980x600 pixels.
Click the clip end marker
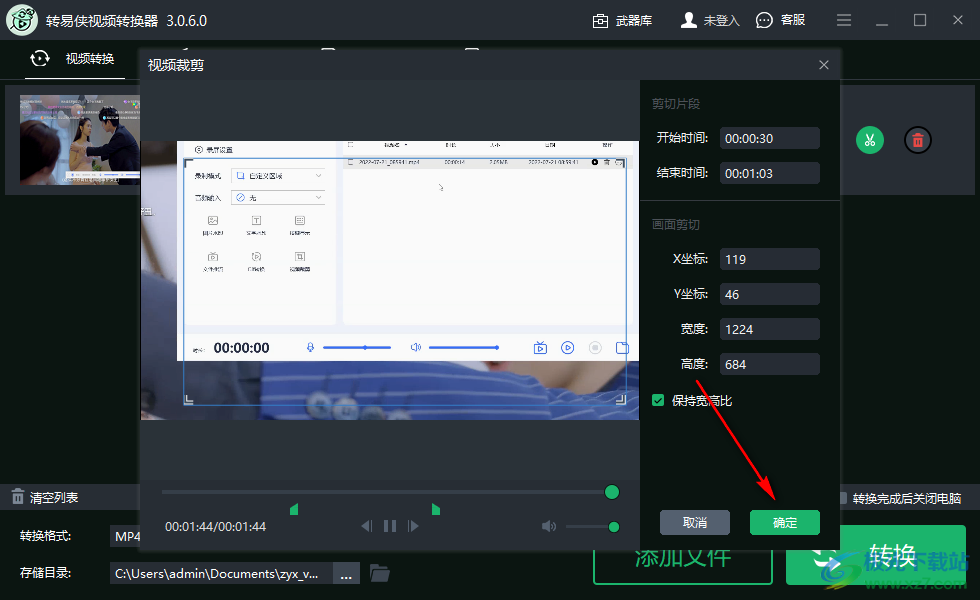pos(436,509)
